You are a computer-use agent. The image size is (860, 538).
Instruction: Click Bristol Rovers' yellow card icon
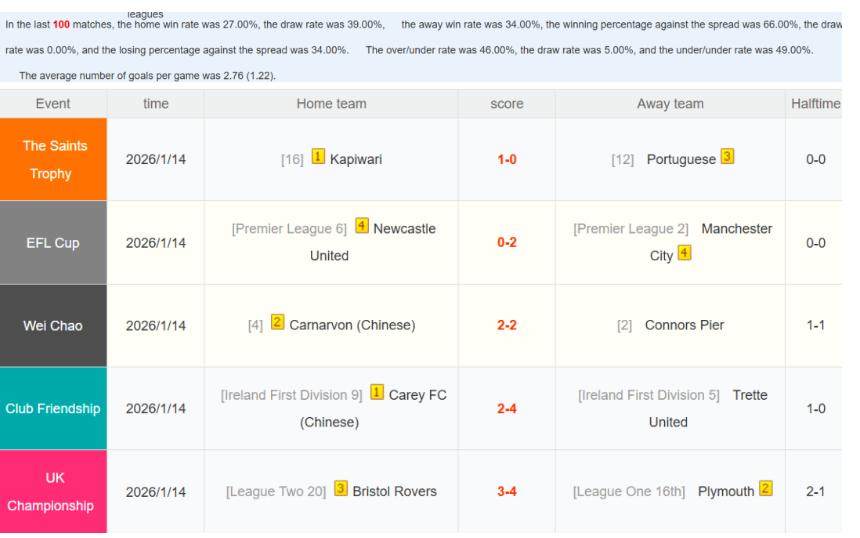[x=341, y=489]
